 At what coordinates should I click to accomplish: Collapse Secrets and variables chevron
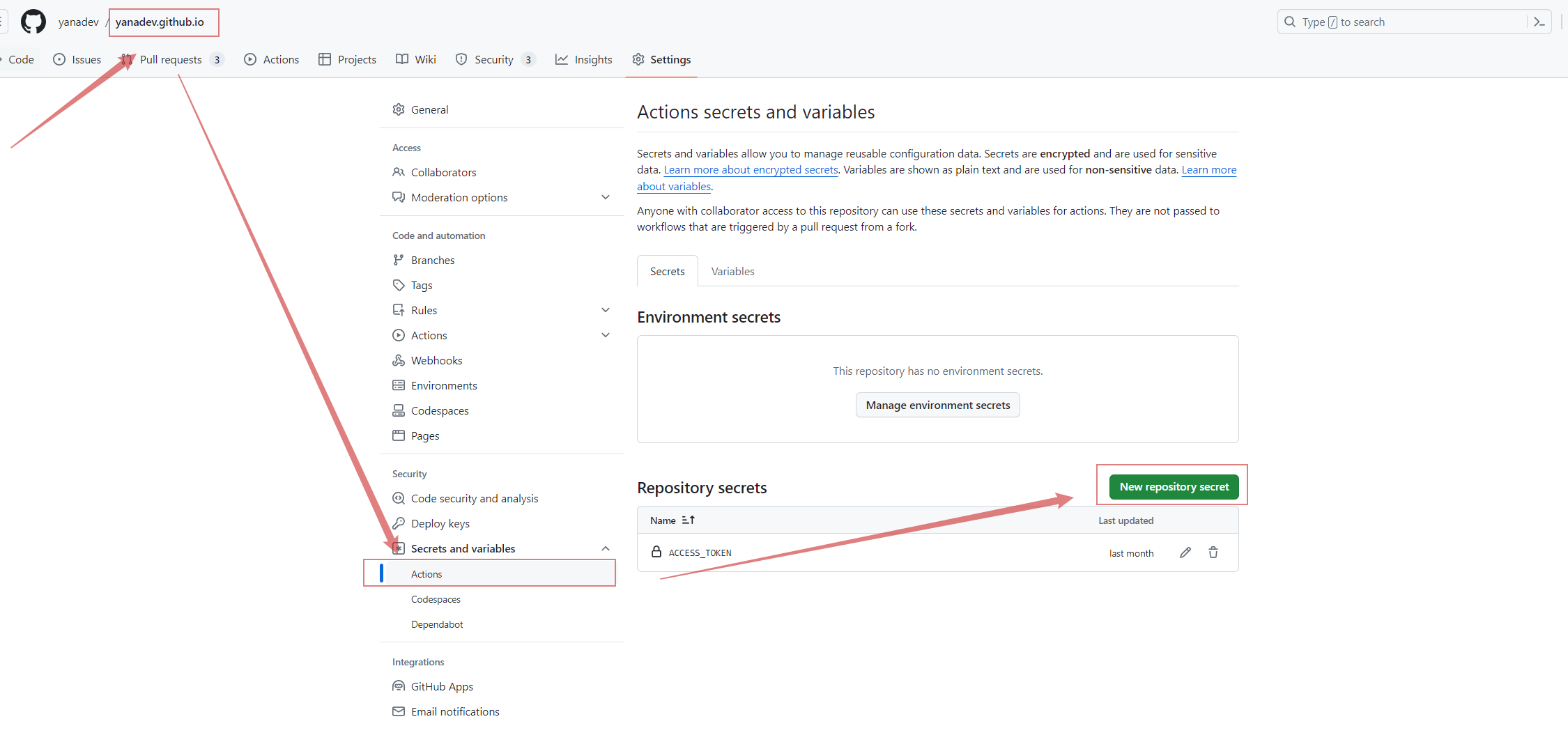[606, 548]
